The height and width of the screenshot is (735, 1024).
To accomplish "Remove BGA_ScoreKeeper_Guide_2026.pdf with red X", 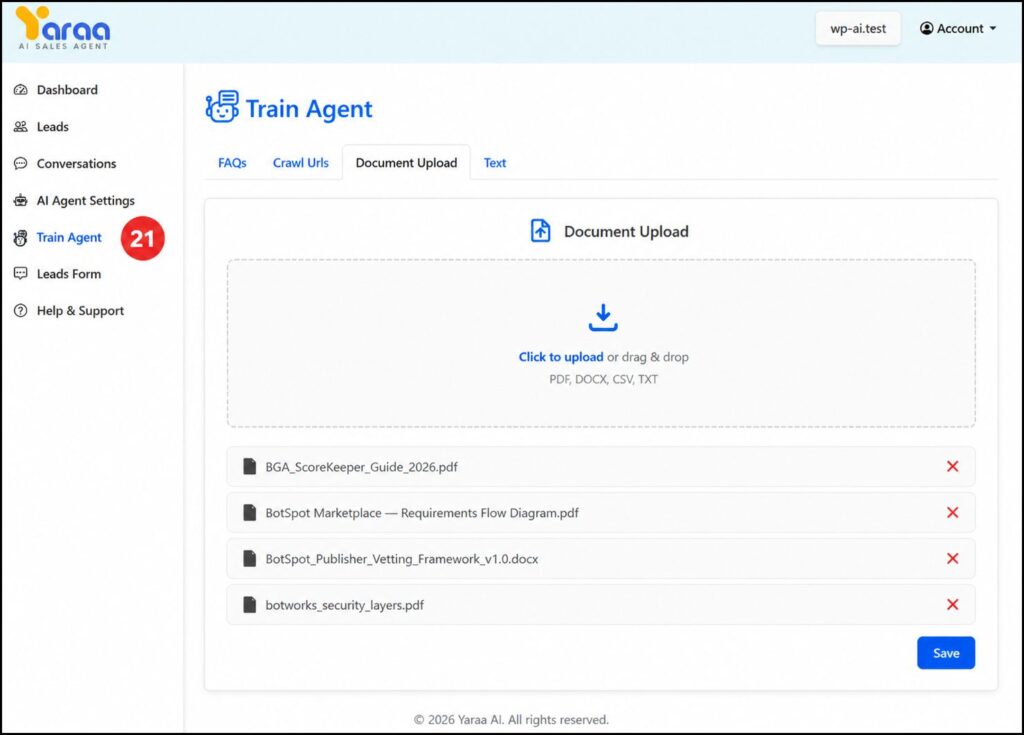I will coord(952,466).
